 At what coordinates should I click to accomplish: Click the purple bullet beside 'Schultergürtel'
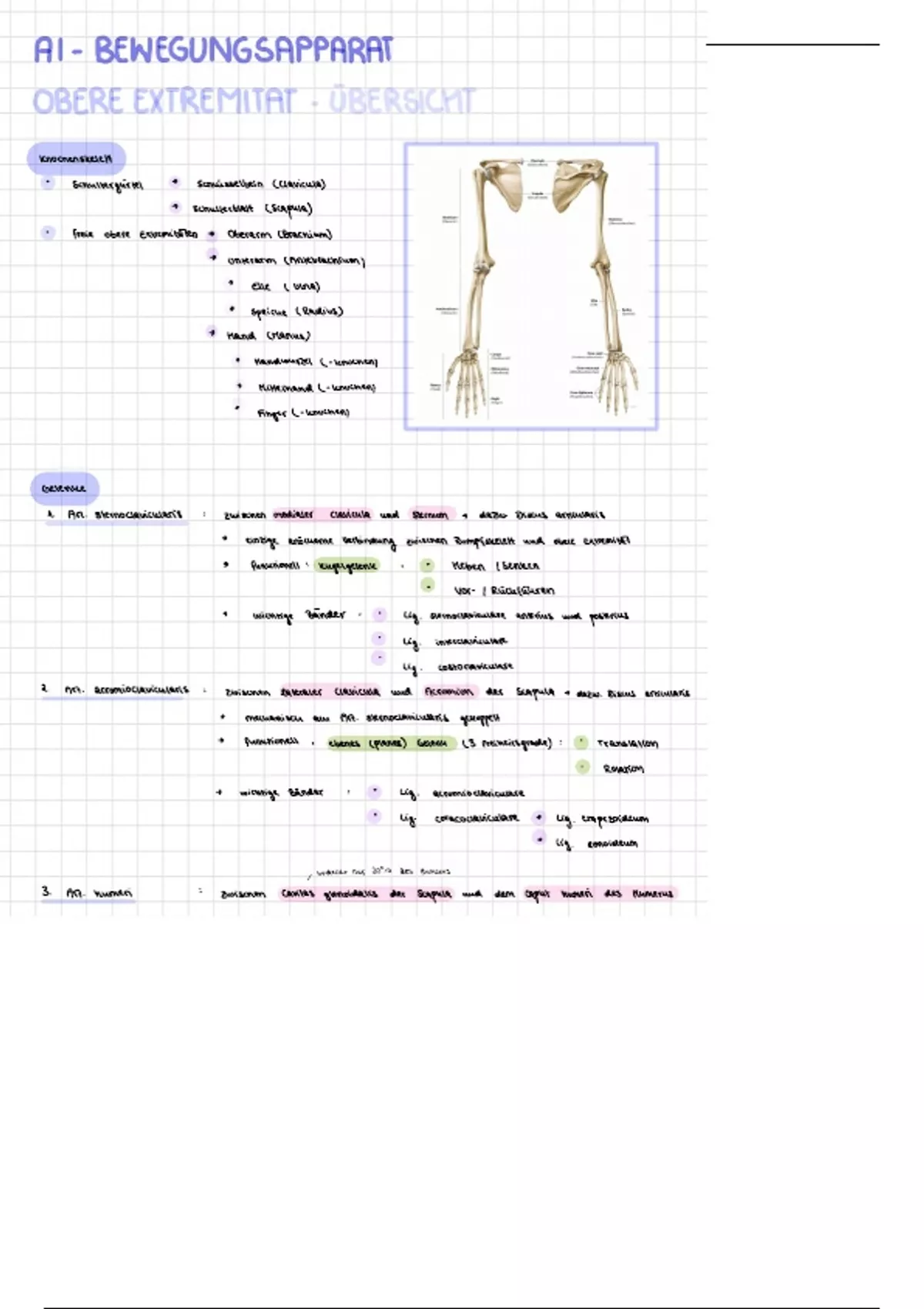click(x=48, y=183)
